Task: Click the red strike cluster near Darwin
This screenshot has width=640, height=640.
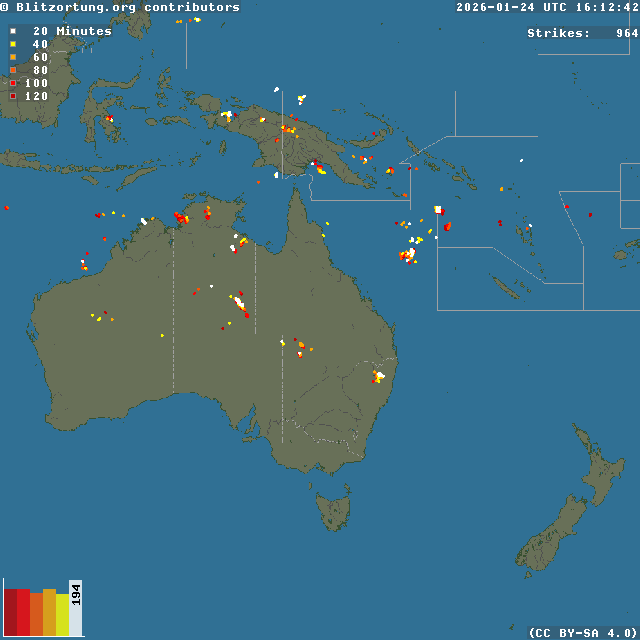Action: [181, 217]
